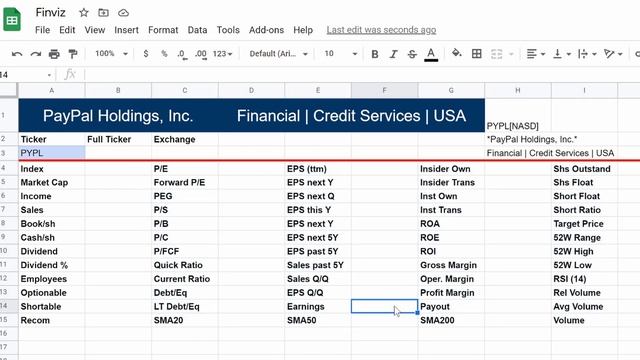Select the 'Market Cap' cell
Image resolution: width=640 pixels, height=360 pixels.
tap(52, 182)
